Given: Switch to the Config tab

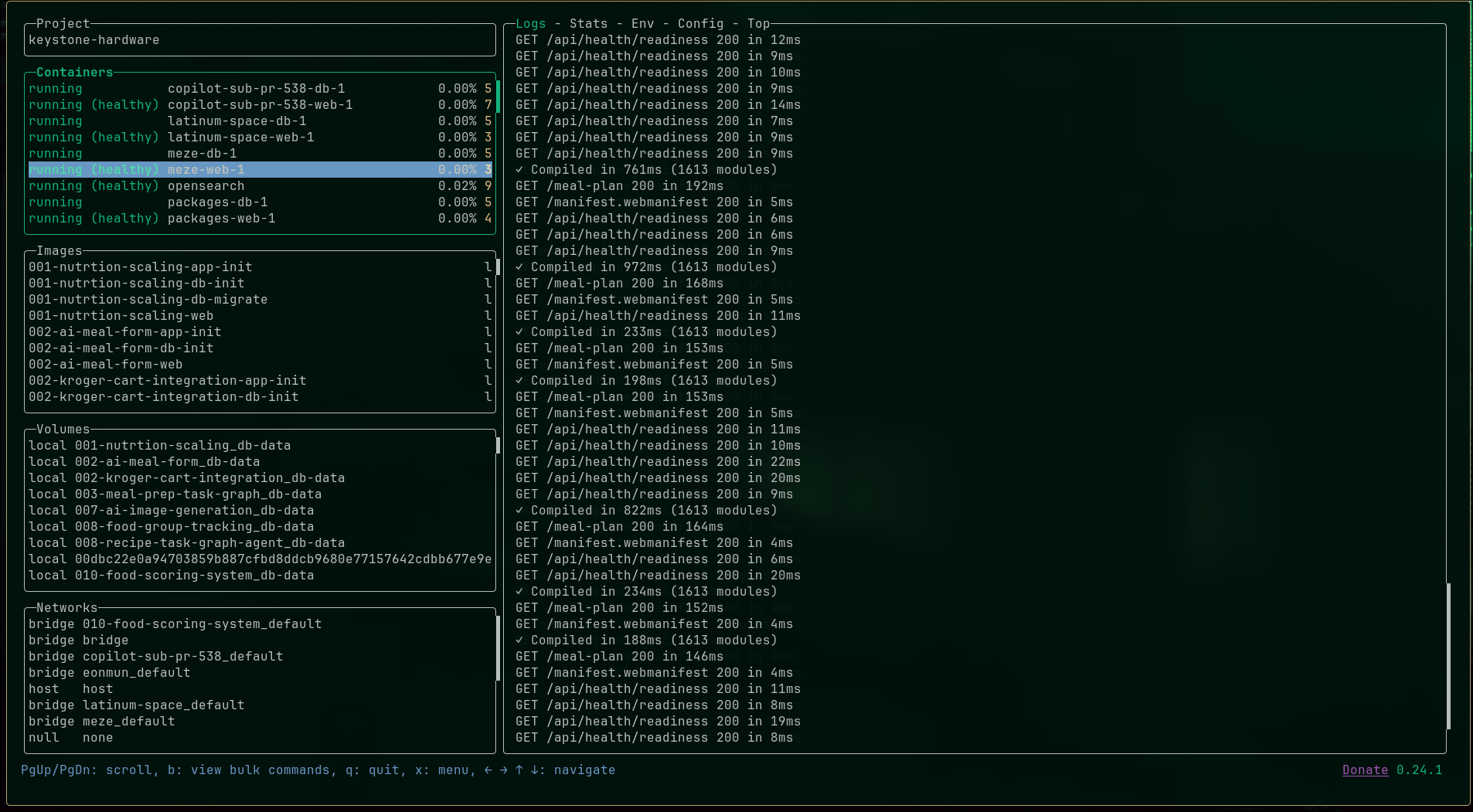Looking at the screenshot, I should pos(702,23).
